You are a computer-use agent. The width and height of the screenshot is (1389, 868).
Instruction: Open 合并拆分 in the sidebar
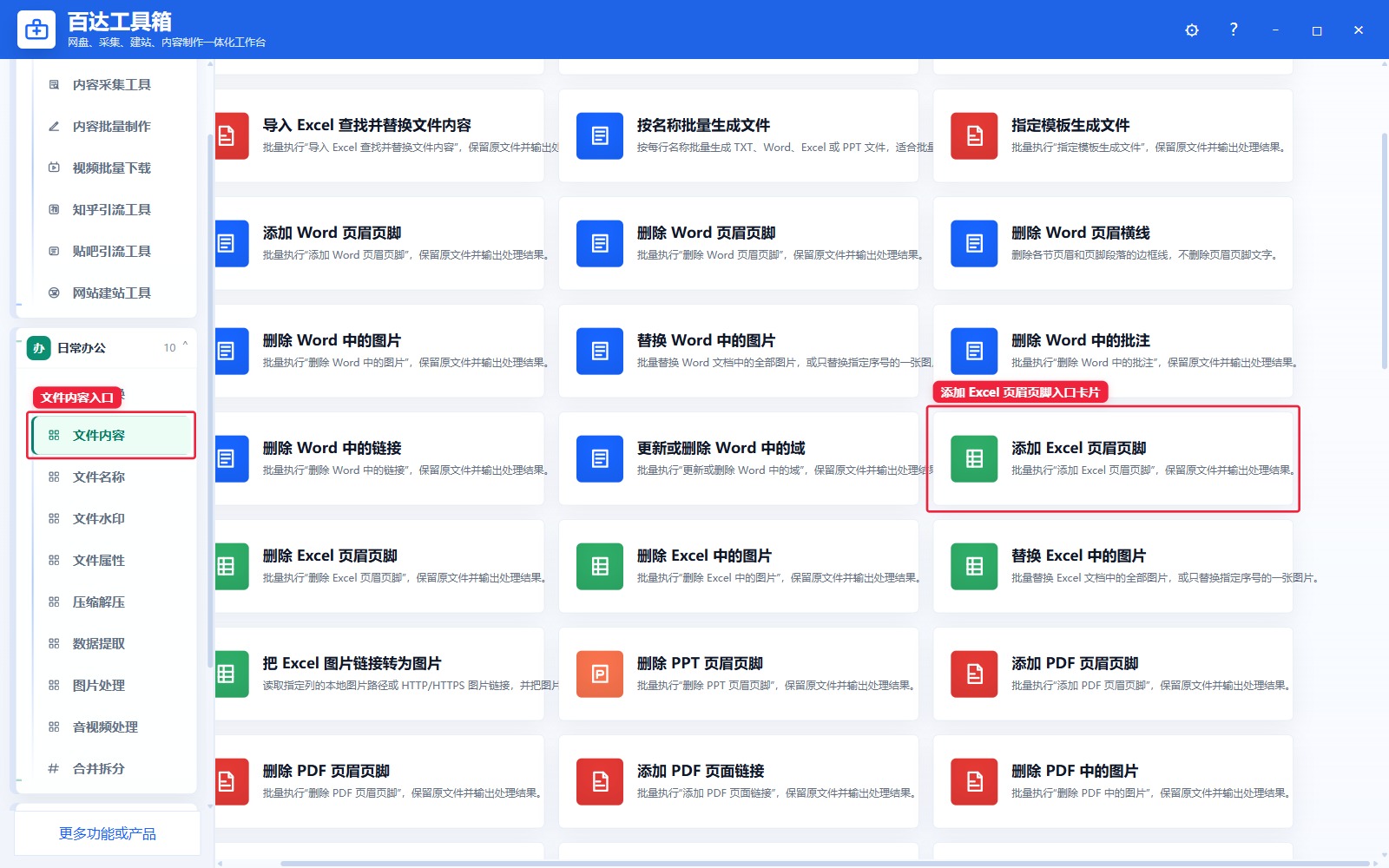click(x=111, y=769)
